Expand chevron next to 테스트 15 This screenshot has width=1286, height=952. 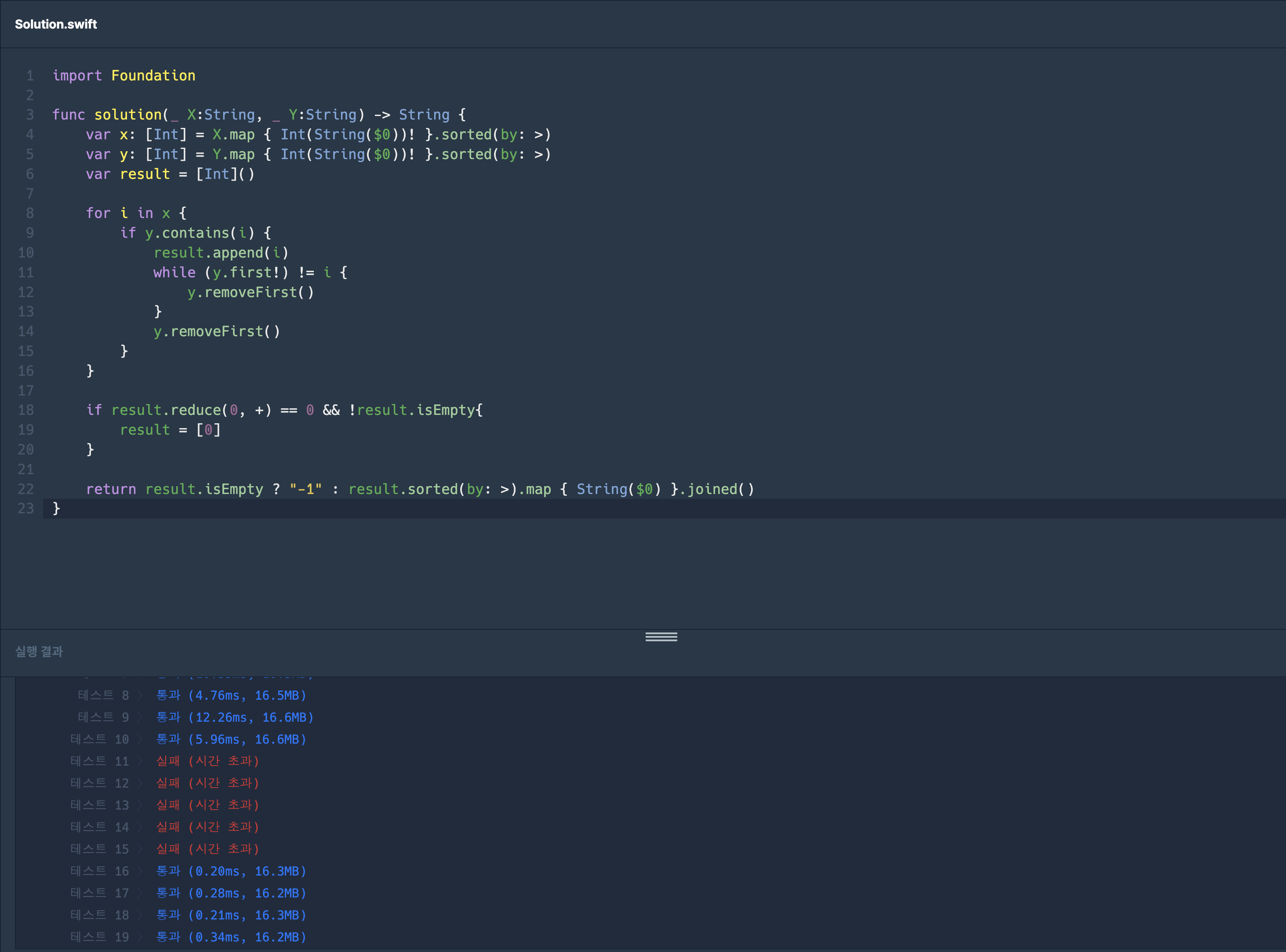pyautogui.click(x=140, y=849)
